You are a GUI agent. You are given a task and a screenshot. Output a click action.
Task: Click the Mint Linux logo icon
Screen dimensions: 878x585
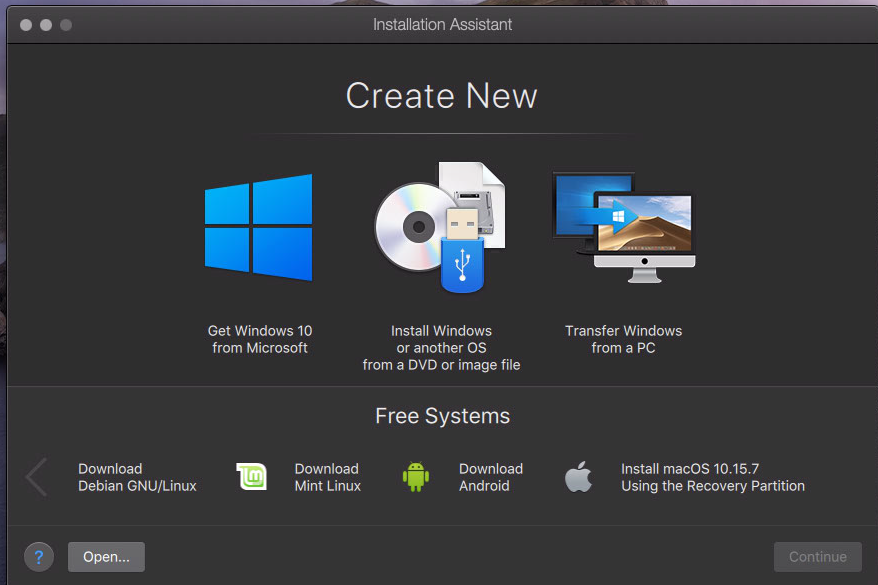(x=251, y=477)
